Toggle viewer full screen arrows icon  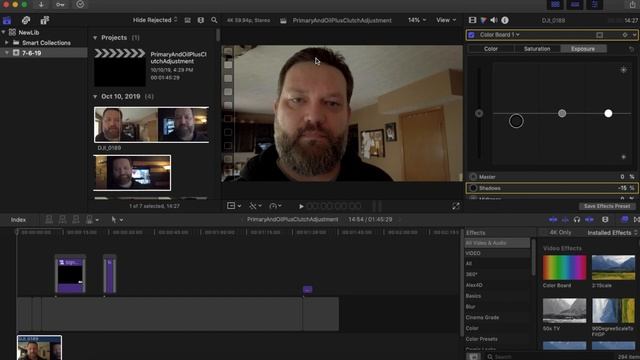click(x=456, y=206)
